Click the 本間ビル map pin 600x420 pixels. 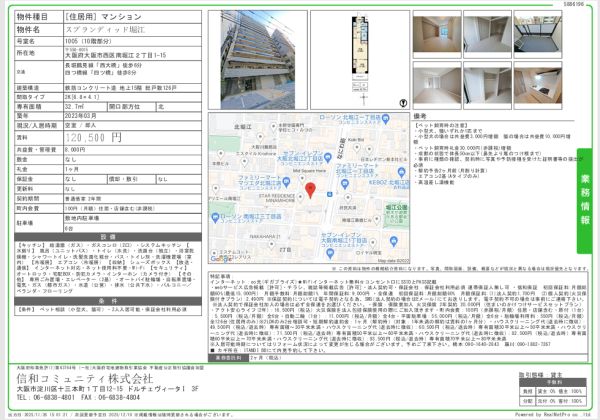click(221, 154)
